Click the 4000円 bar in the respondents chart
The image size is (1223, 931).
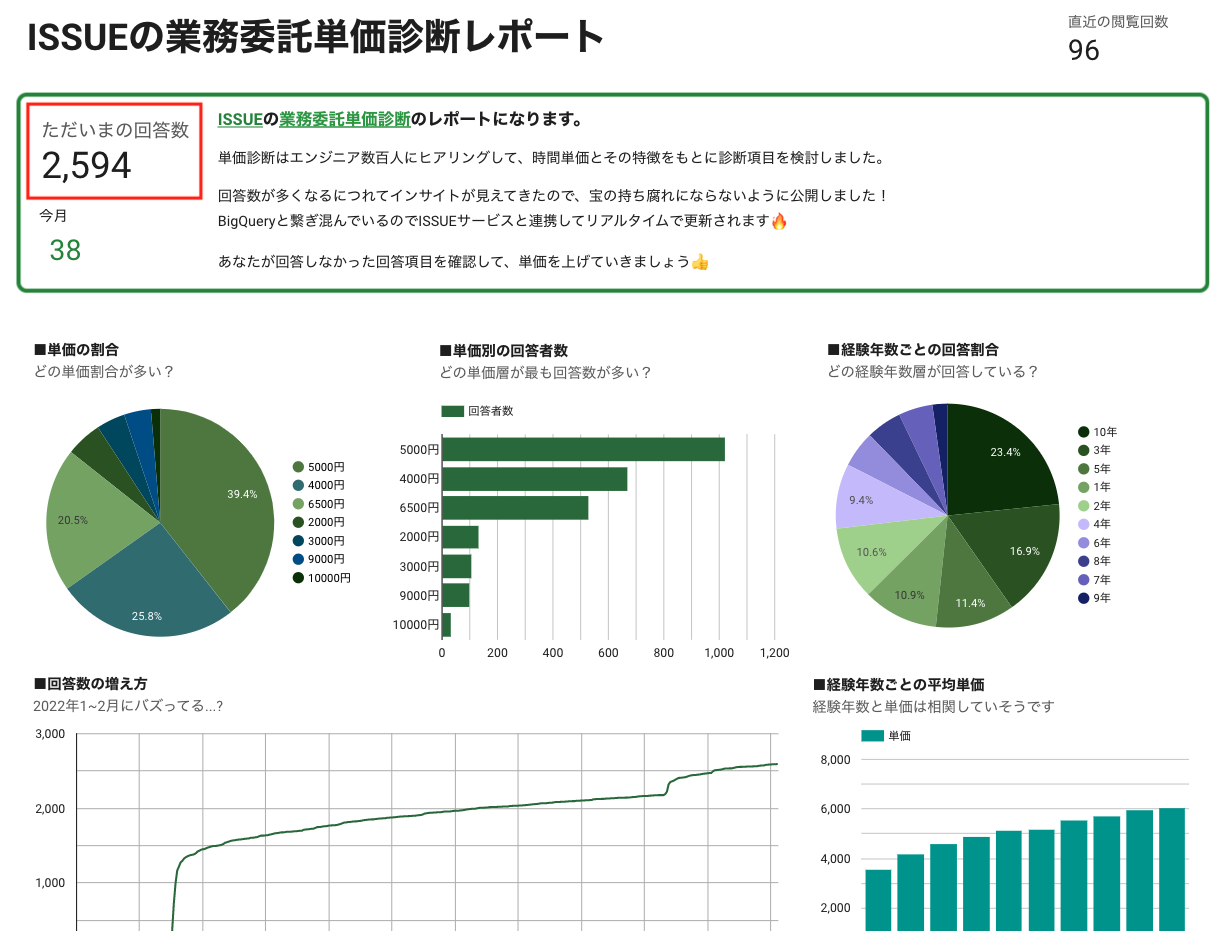tap(535, 479)
